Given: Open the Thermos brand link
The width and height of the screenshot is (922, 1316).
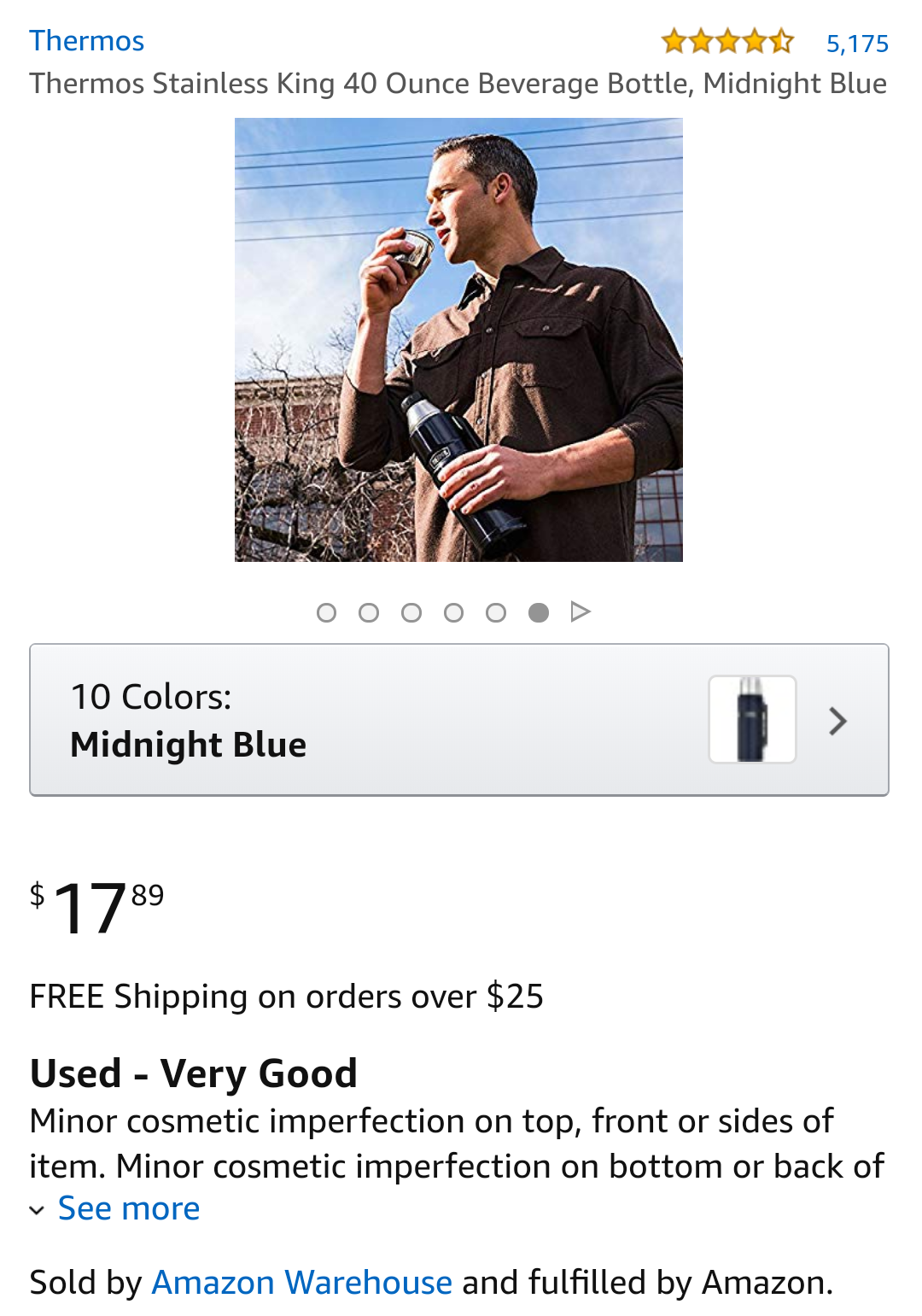Looking at the screenshot, I should [86, 41].
